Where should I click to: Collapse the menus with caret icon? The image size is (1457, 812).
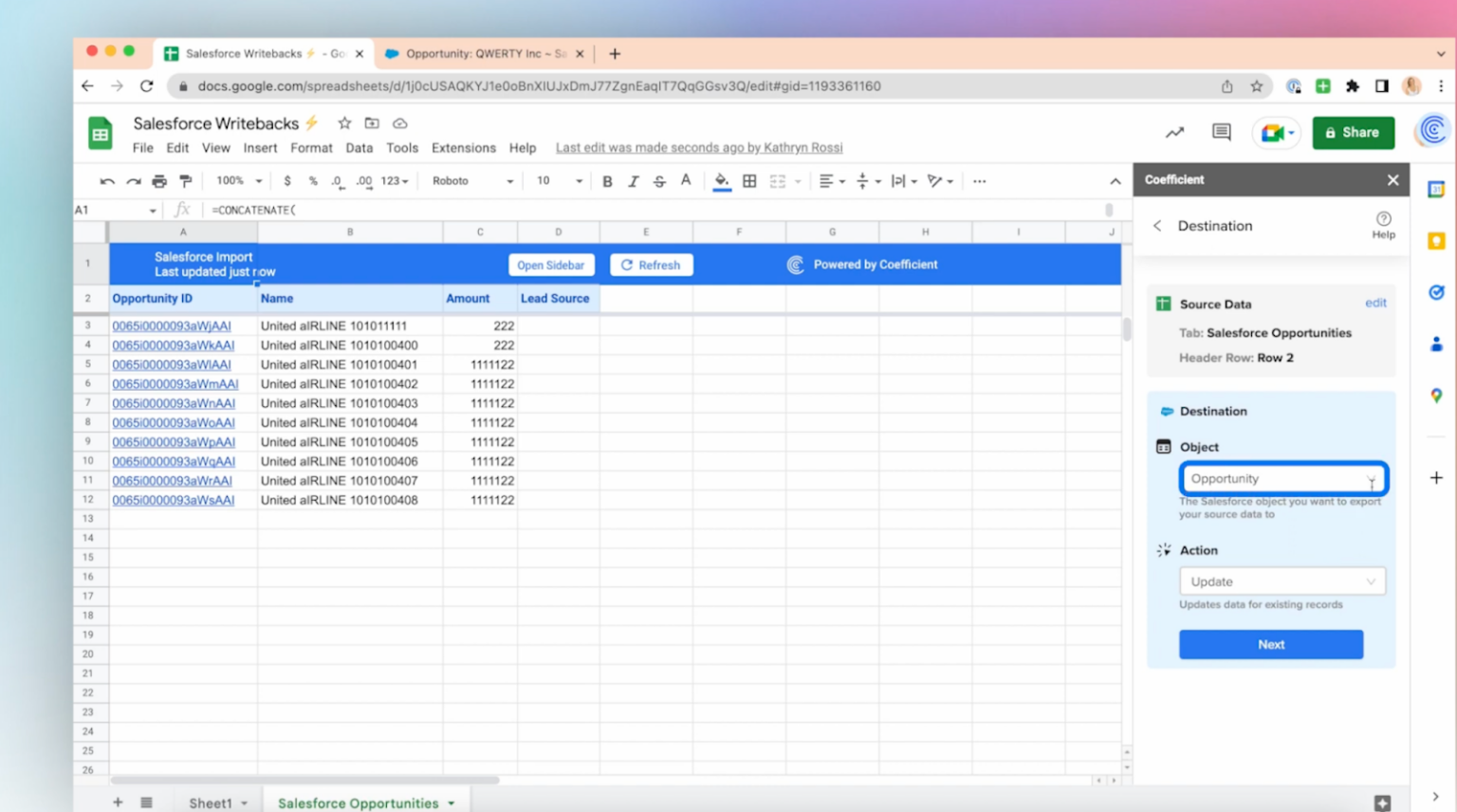click(1116, 181)
